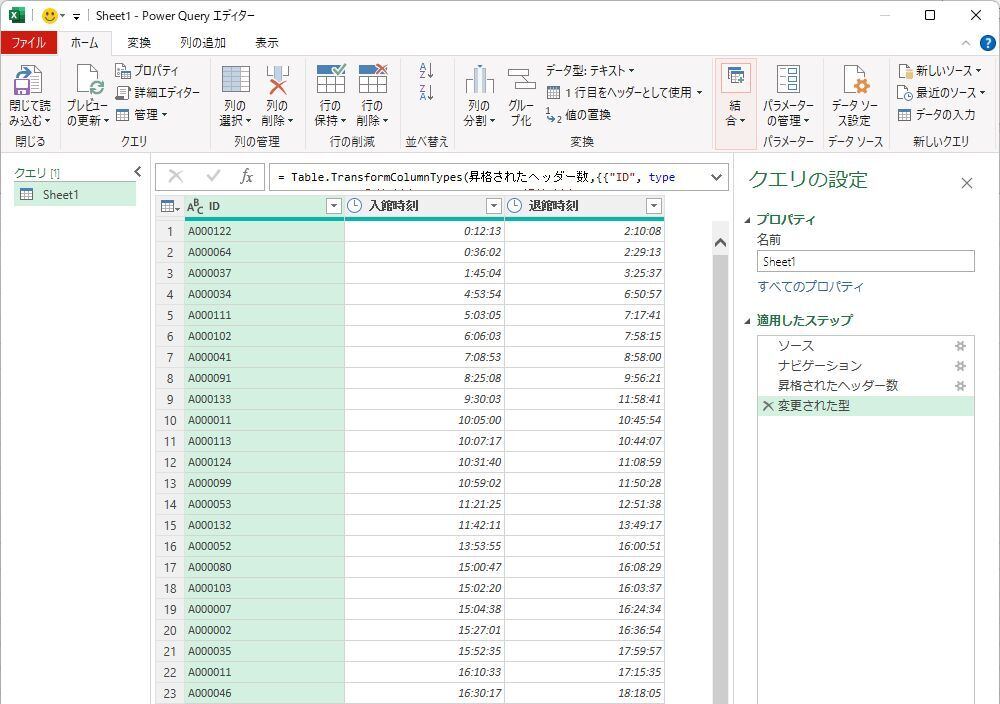Open All Properties (すべてのプロパティ) link
Viewport: 1000px width, 704px height.
point(811,286)
